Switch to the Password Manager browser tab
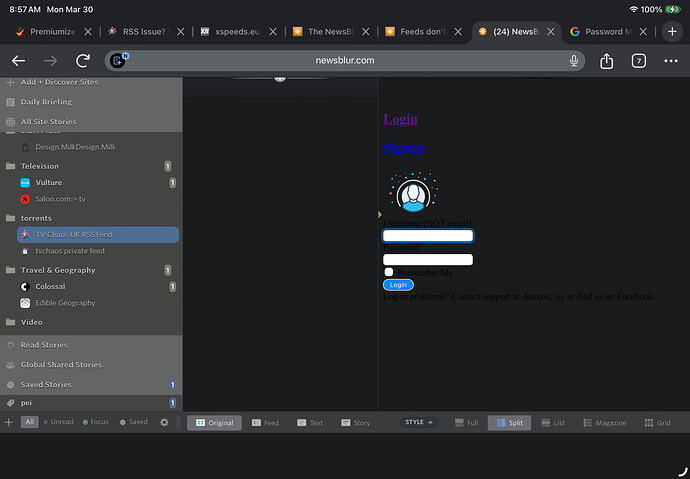 click(607, 31)
